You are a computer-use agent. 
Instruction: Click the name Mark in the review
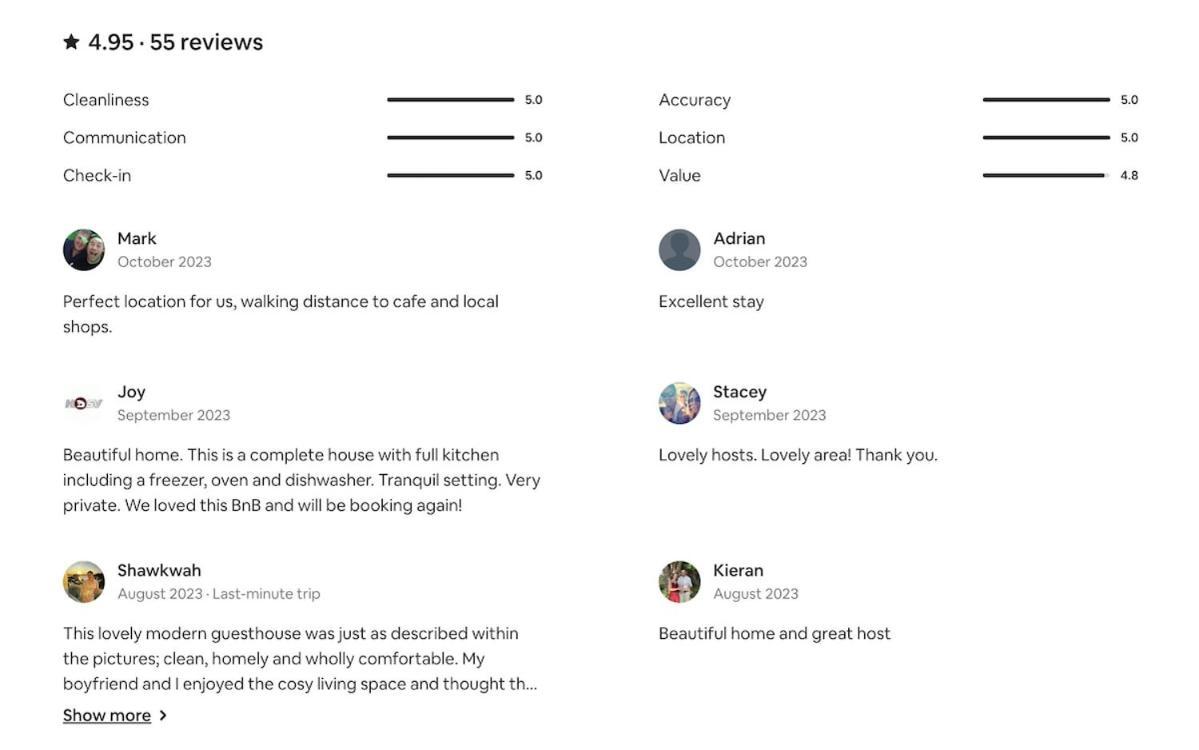point(137,239)
